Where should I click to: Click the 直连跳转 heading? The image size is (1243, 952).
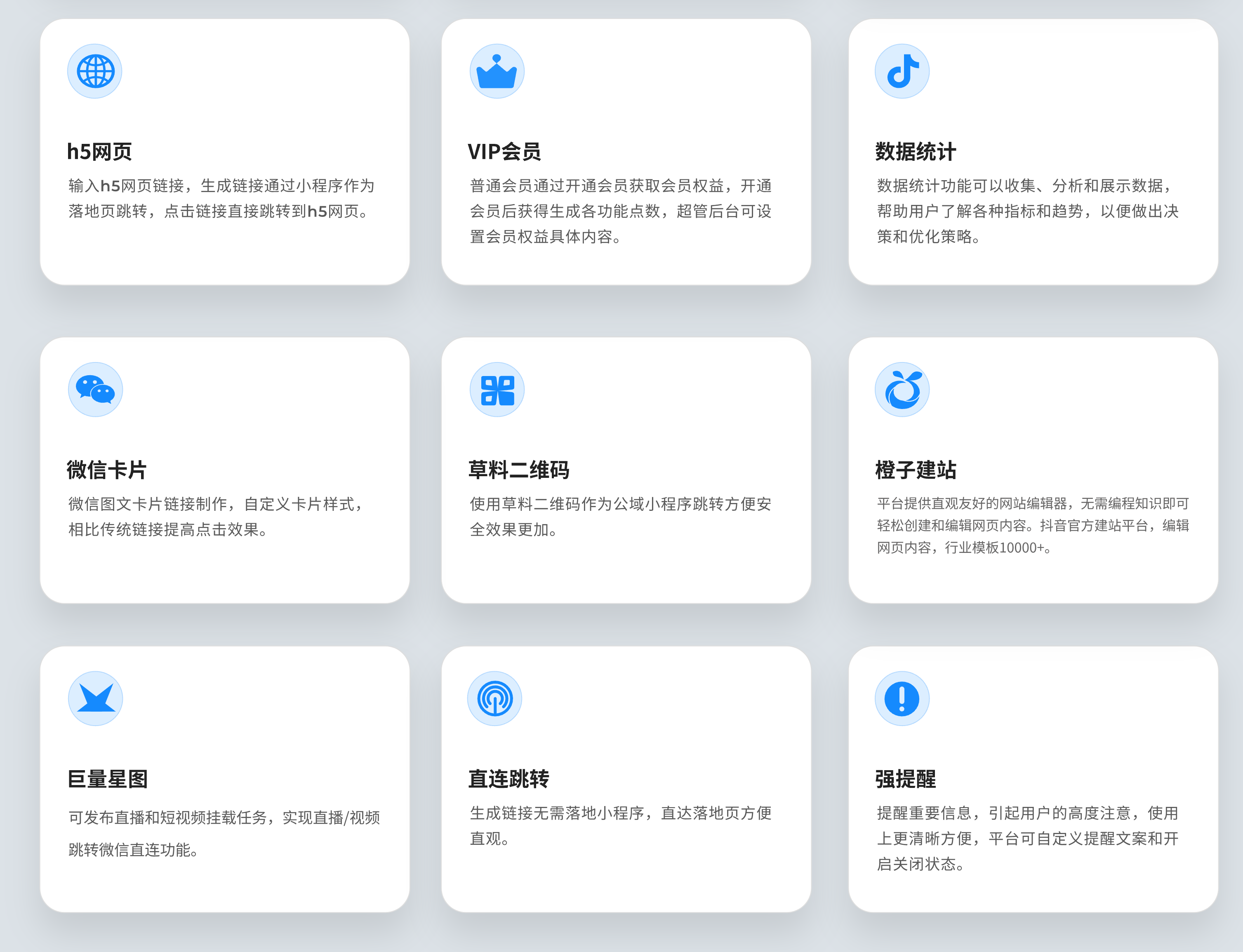coord(508,778)
